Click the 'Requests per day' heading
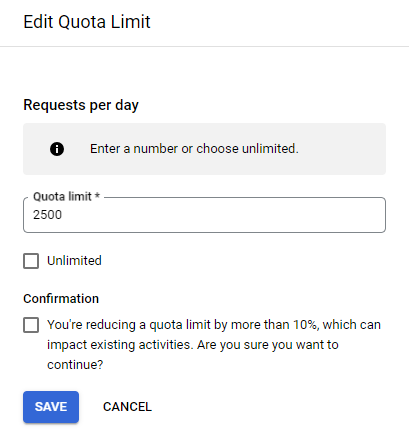This screenshot has width=409, height=439. tap(81, 105)
